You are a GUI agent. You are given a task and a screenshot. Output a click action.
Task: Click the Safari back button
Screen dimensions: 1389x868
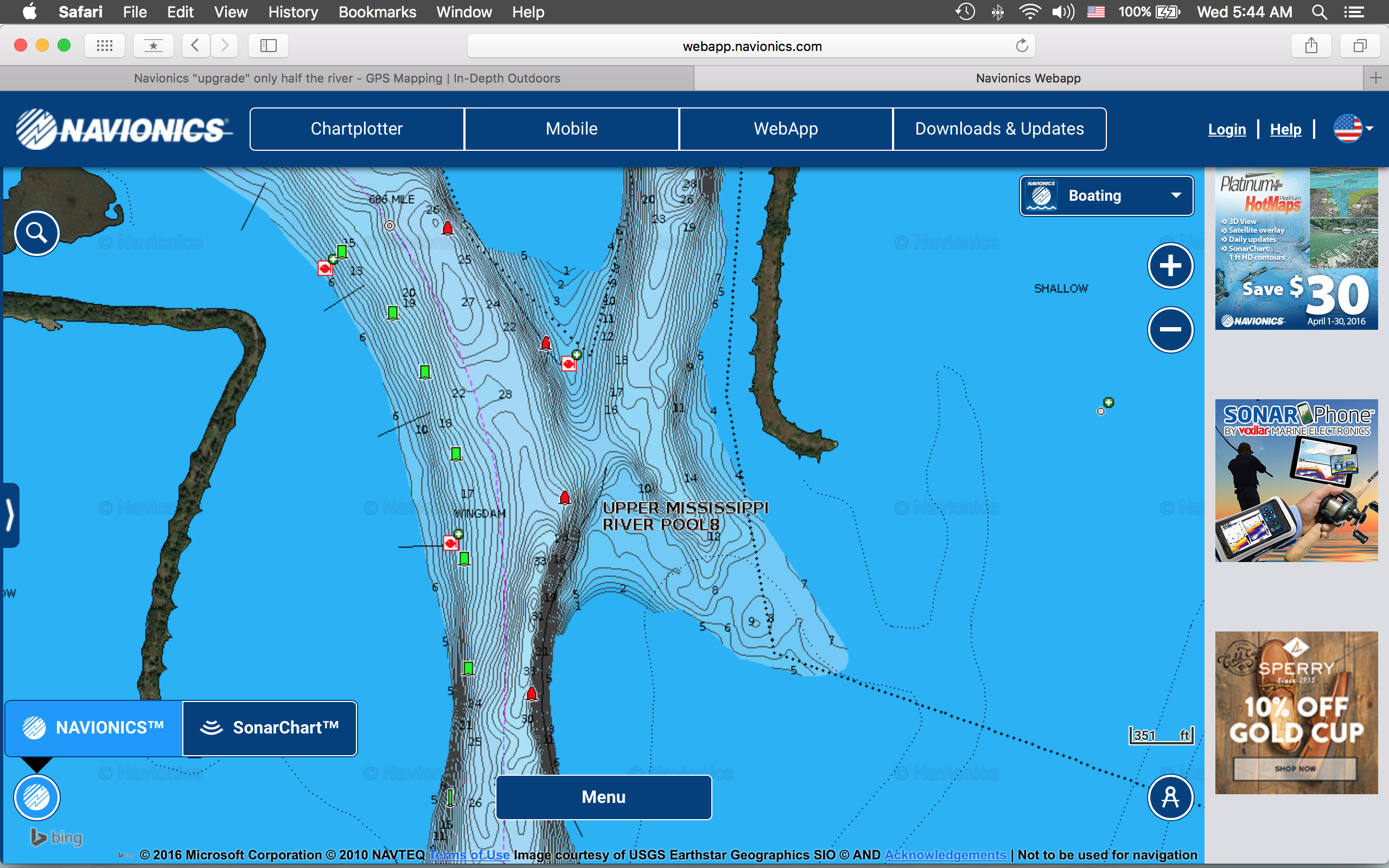(195, 46)
